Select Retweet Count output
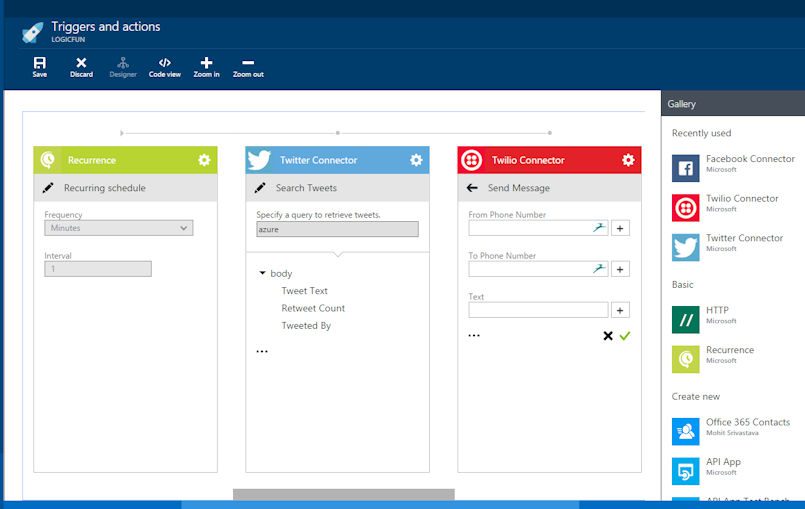Screen dimensions: 805x509 point(313,308)
